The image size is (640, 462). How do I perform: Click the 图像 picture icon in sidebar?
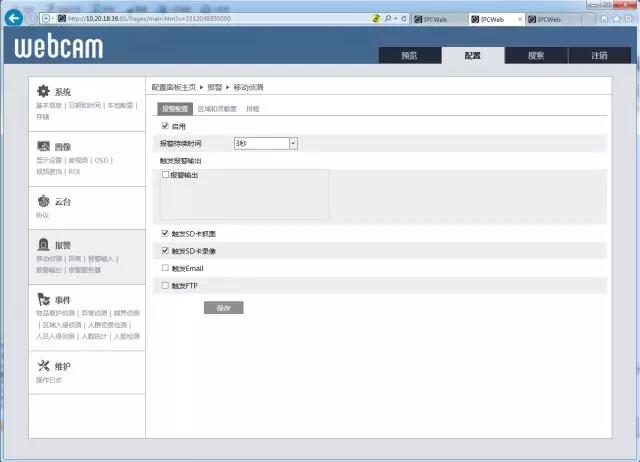coord(43,146)
